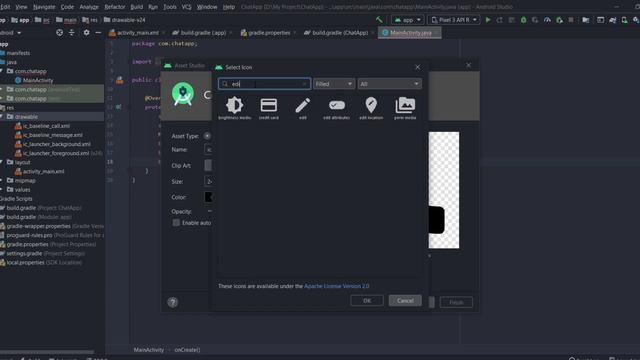The image size is (640, 360).
Task: Switch to the build.gradle (ChatApp) tab
Action: coord(340,33)
